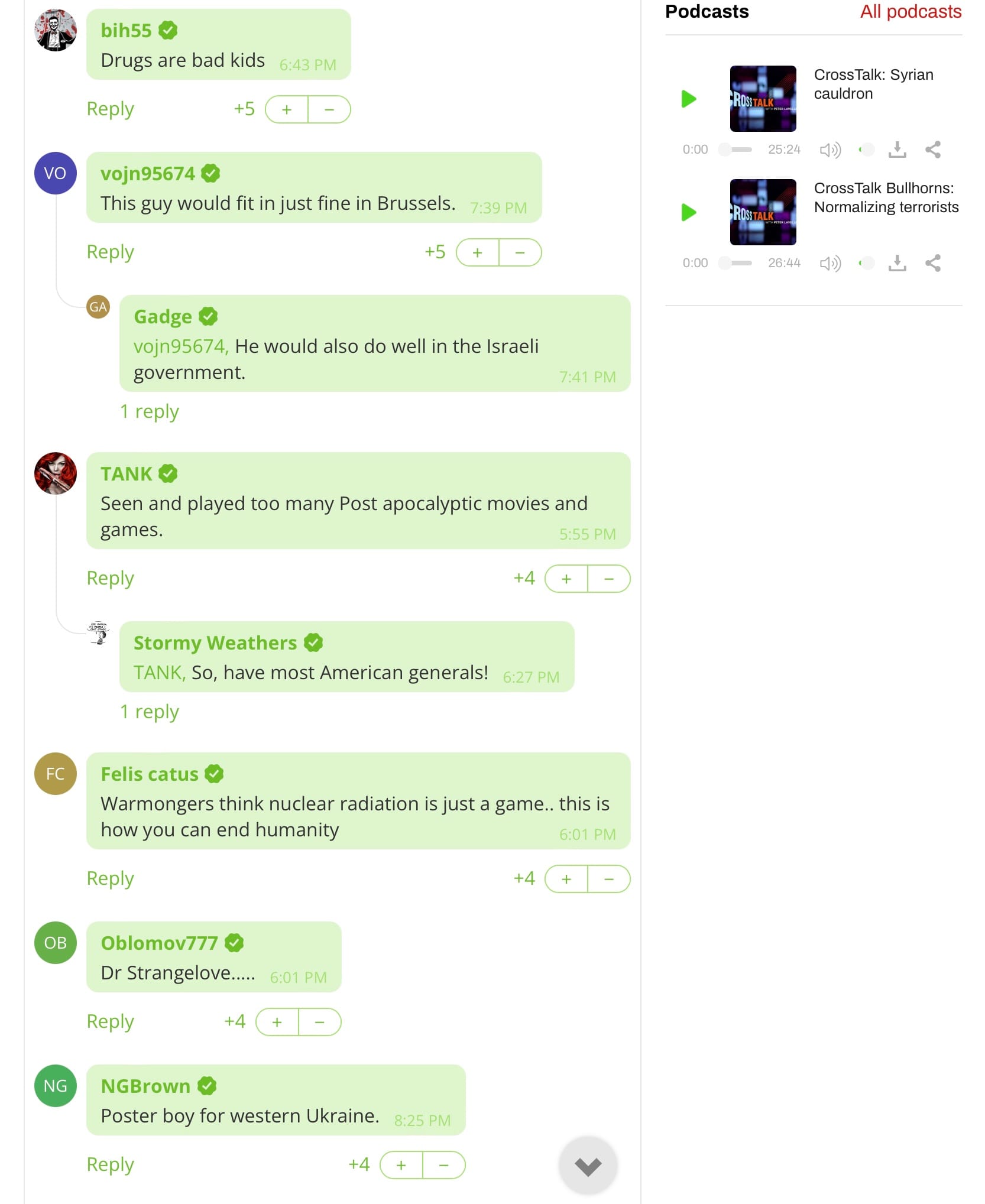Downvote vojn95674's comment with minus button
The image size is (985, 1204).
coord(520,252)
